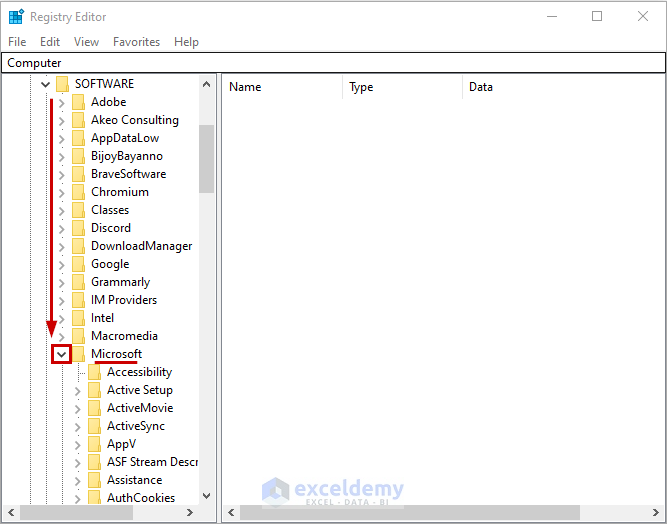667x524 pixels.
Task: Open the File menu
Action: [17, 42]
